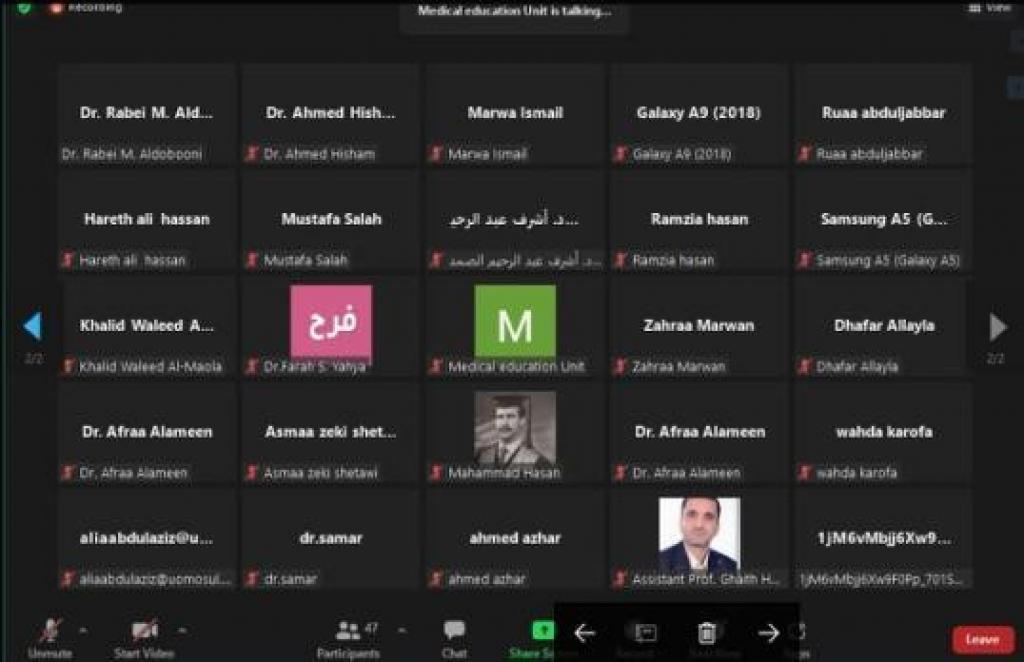Open the View layout menu

(x=991, y=8)
